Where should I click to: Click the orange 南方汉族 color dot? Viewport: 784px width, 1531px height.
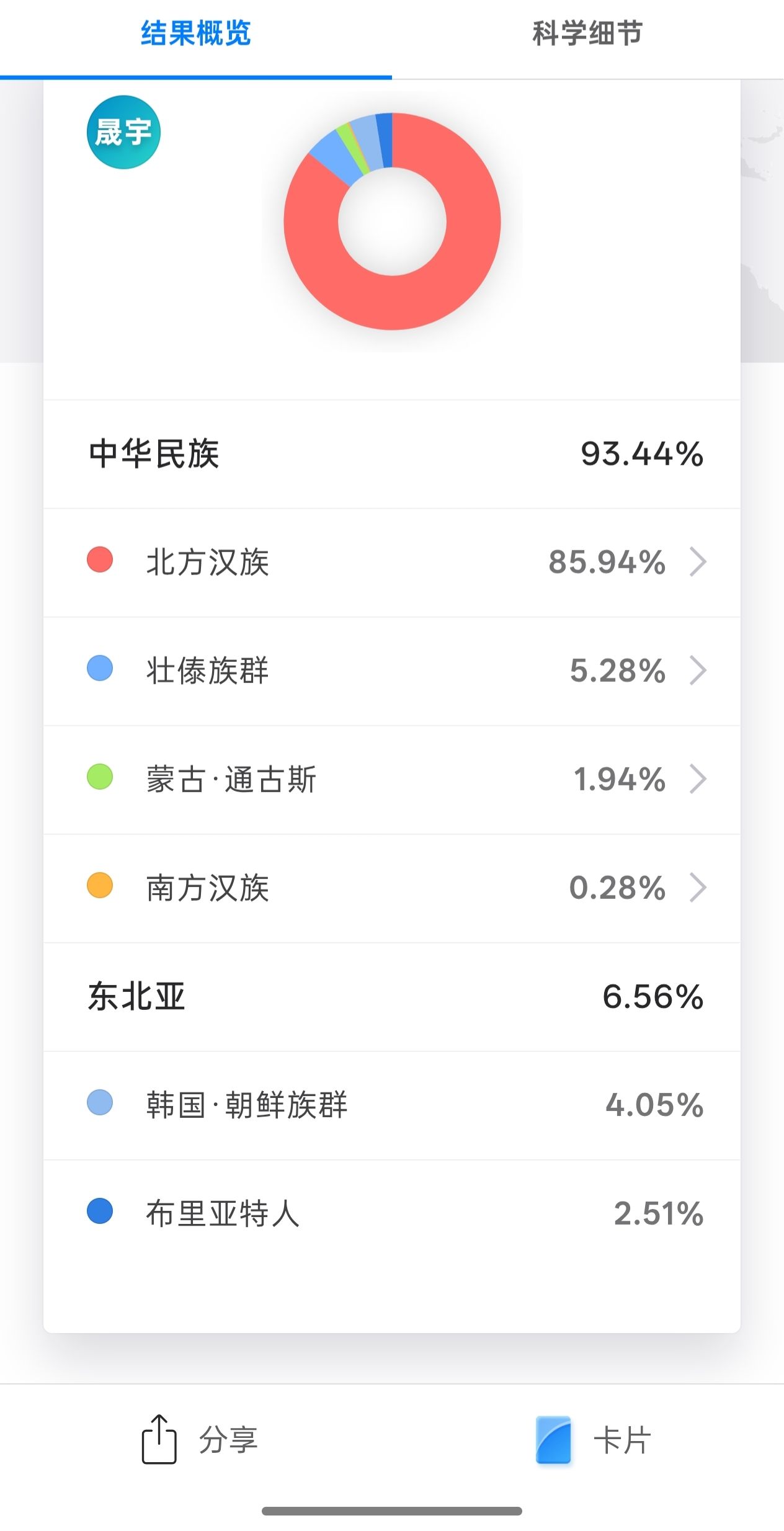click(x=100, y=885)
